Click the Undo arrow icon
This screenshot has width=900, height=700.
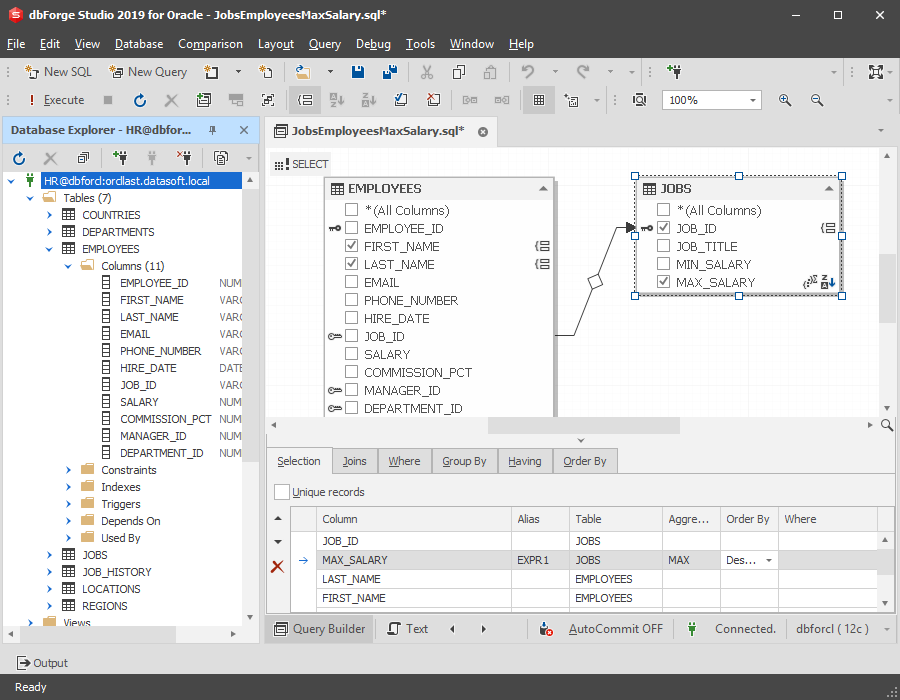[x=527, y=72]
